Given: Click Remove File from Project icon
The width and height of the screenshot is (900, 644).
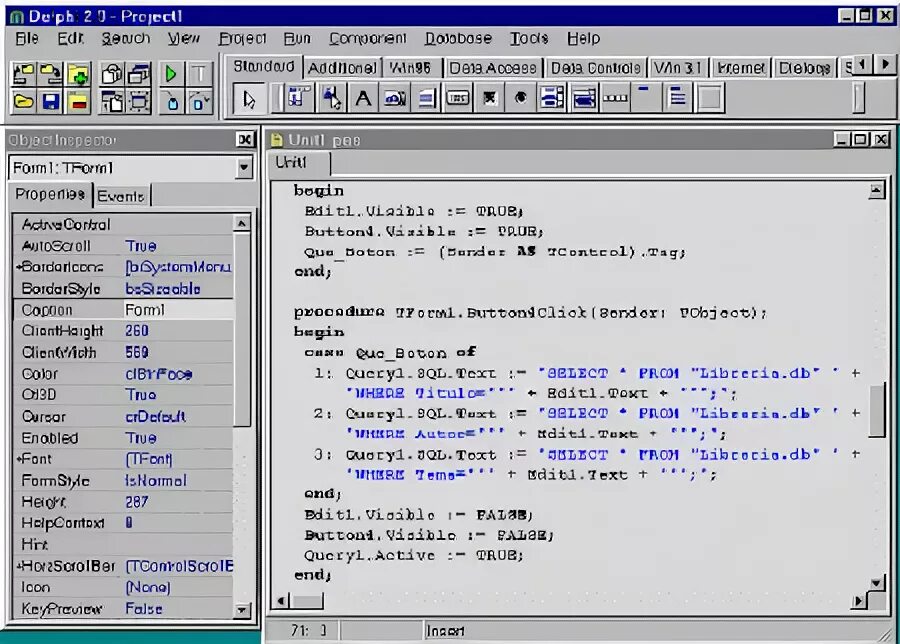Looking at the screenshot, I should tap(78, 102).
